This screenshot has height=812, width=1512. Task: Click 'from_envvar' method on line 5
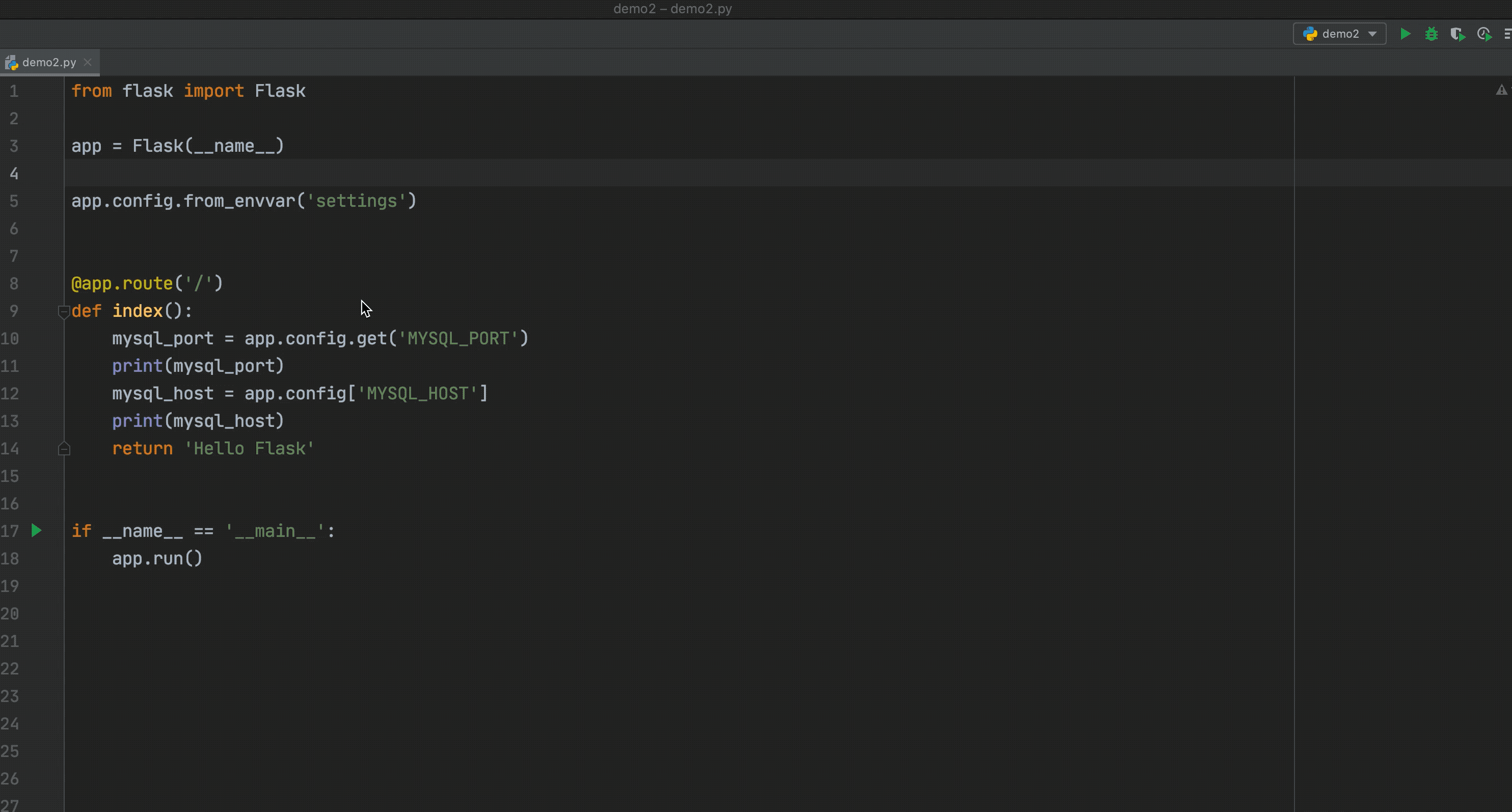click(x=239, y=201)
